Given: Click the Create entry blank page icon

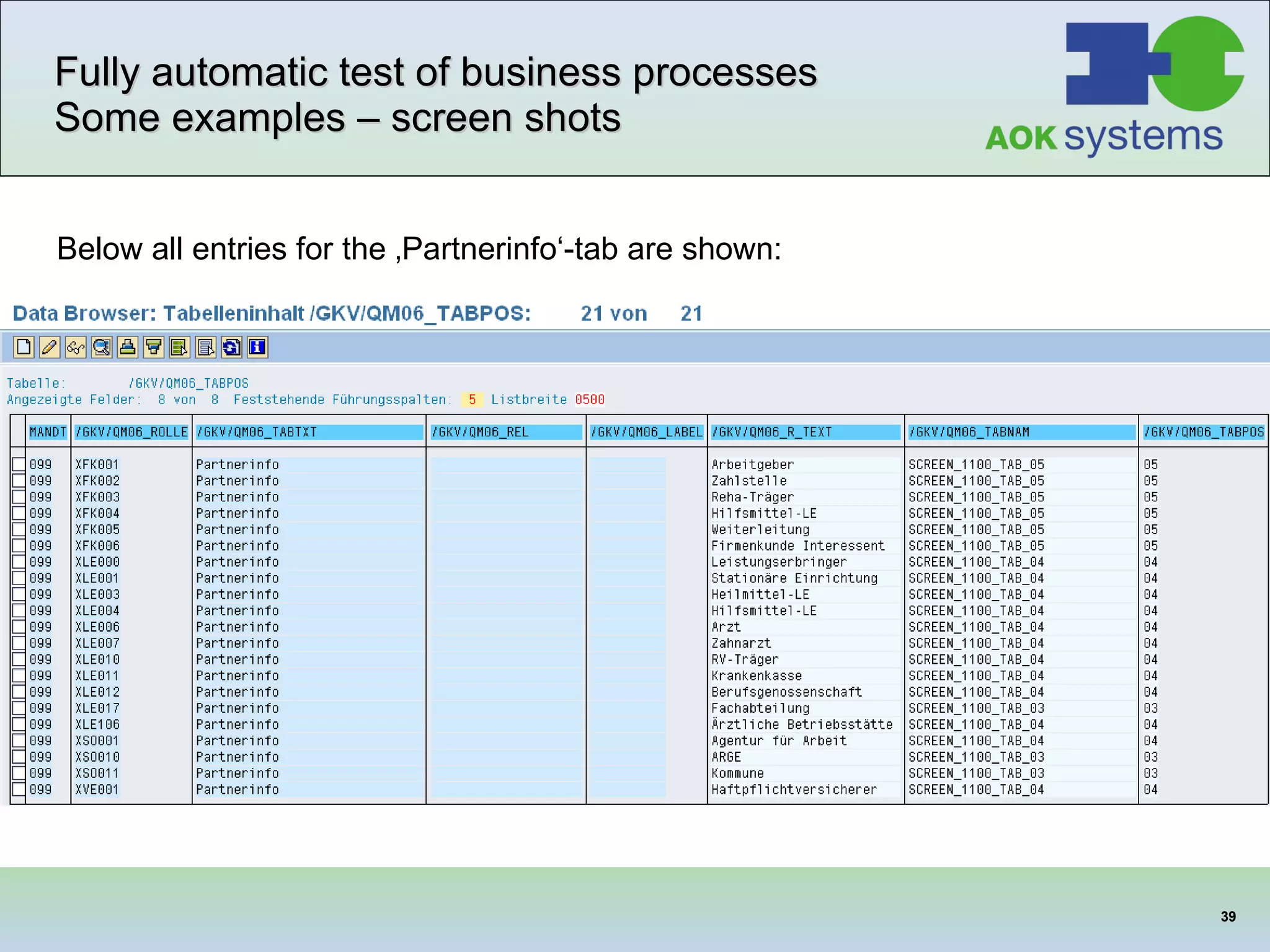Looking at the screenshot, I should point(24,347).
